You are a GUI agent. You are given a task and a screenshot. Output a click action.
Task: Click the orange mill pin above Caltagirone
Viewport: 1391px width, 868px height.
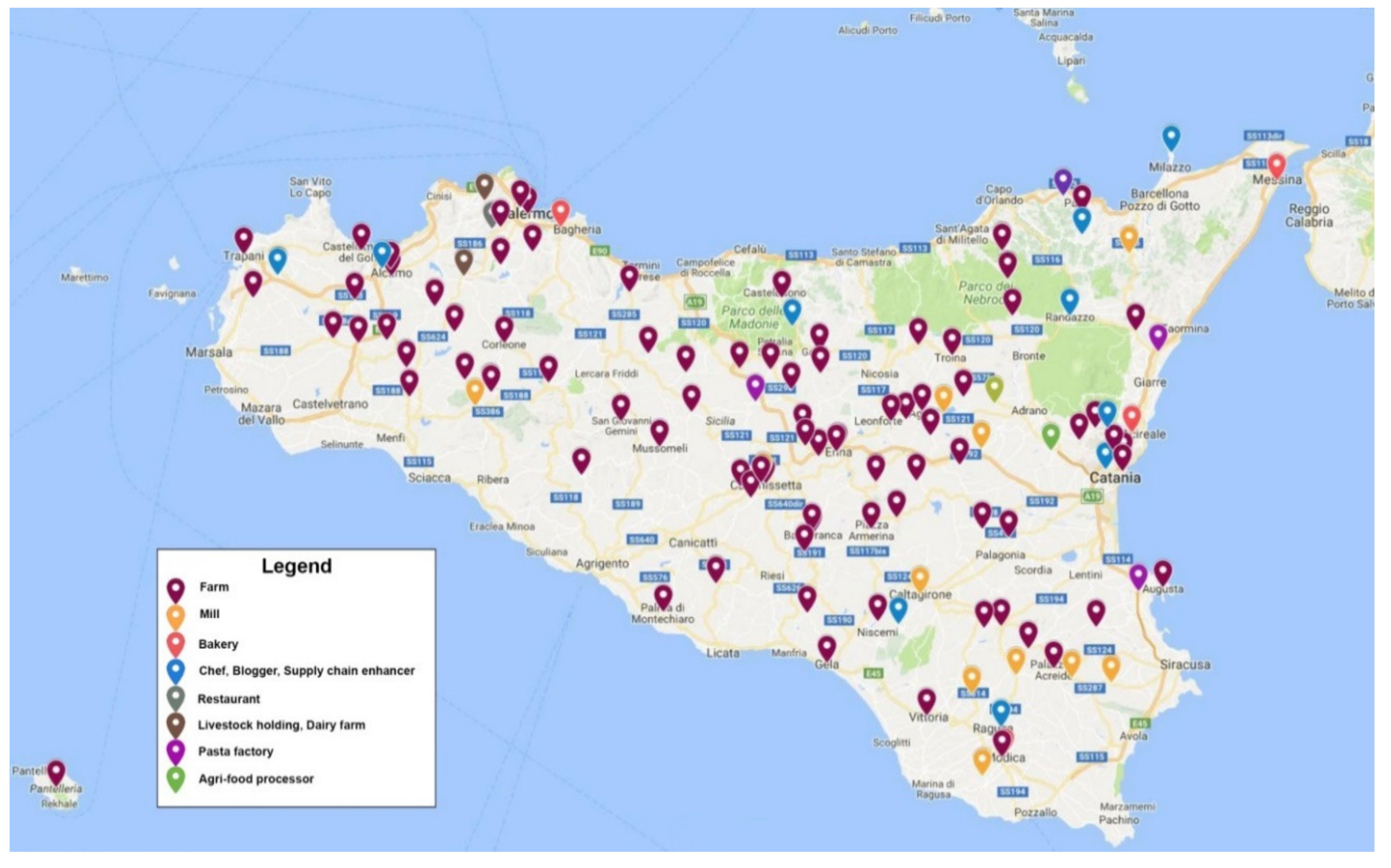920,578
